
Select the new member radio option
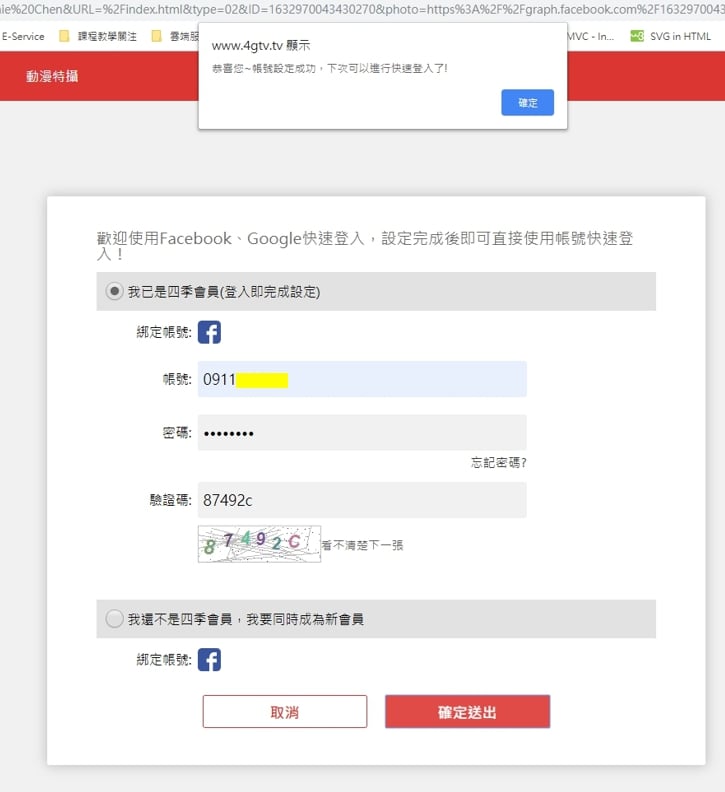(115, 619)
